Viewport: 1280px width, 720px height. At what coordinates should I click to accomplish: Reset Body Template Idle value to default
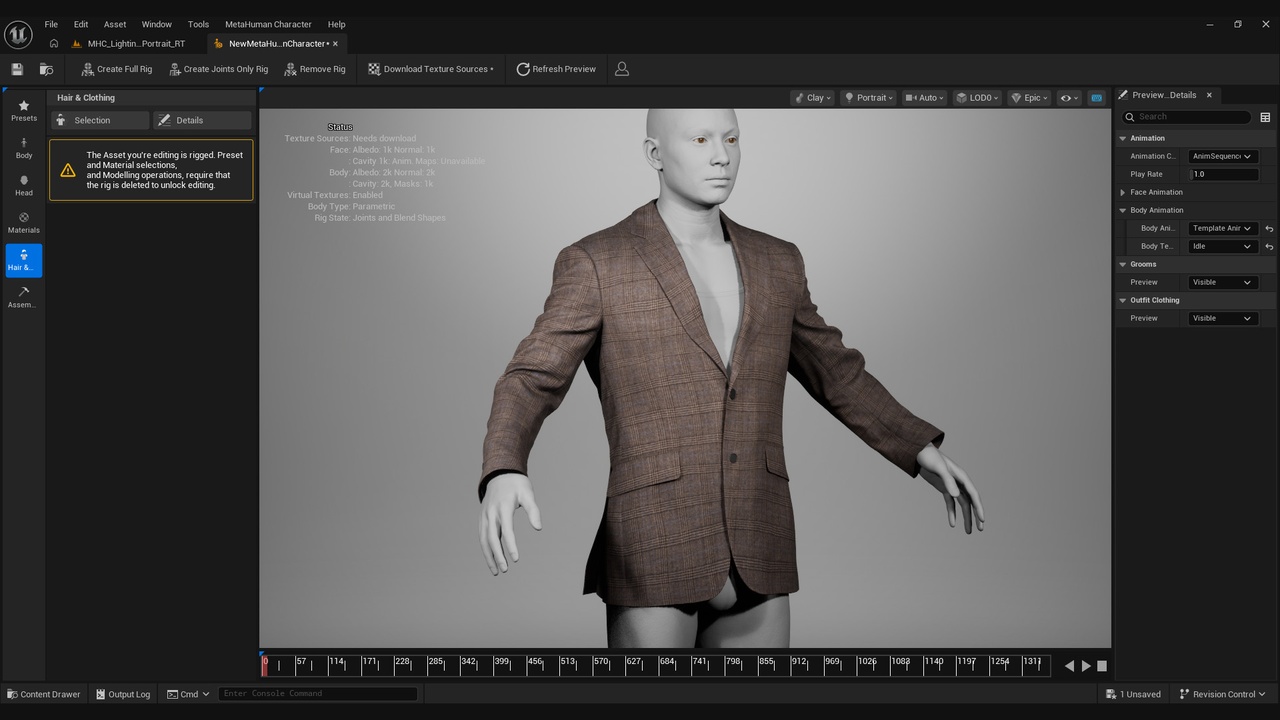coord(1269,246)
